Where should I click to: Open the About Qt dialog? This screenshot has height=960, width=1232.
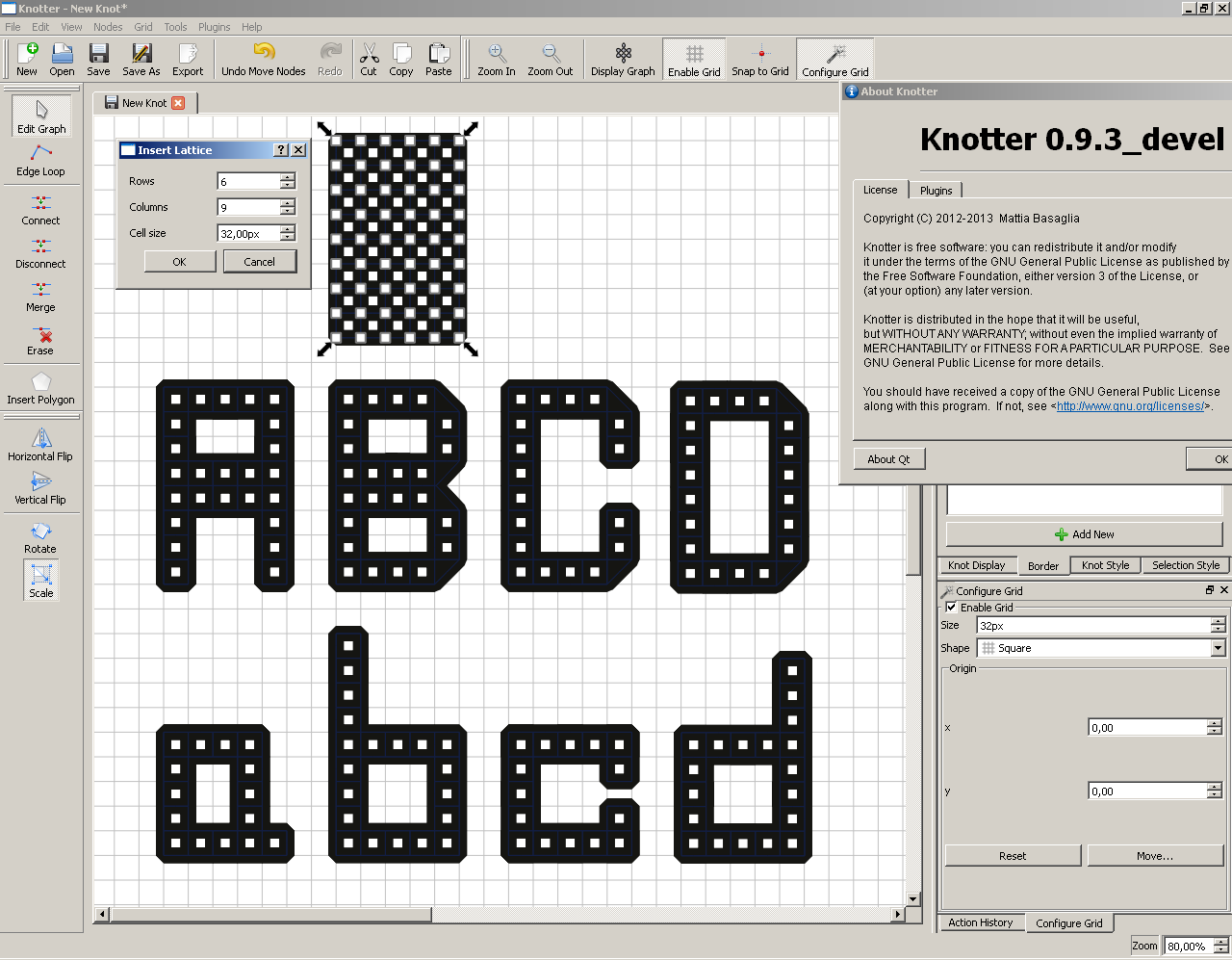(x=889, y=459)
